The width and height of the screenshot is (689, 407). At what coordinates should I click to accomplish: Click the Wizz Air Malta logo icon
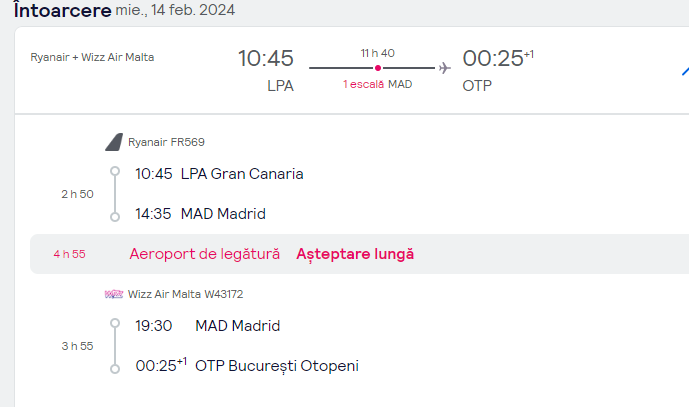(x=114, y=294)
